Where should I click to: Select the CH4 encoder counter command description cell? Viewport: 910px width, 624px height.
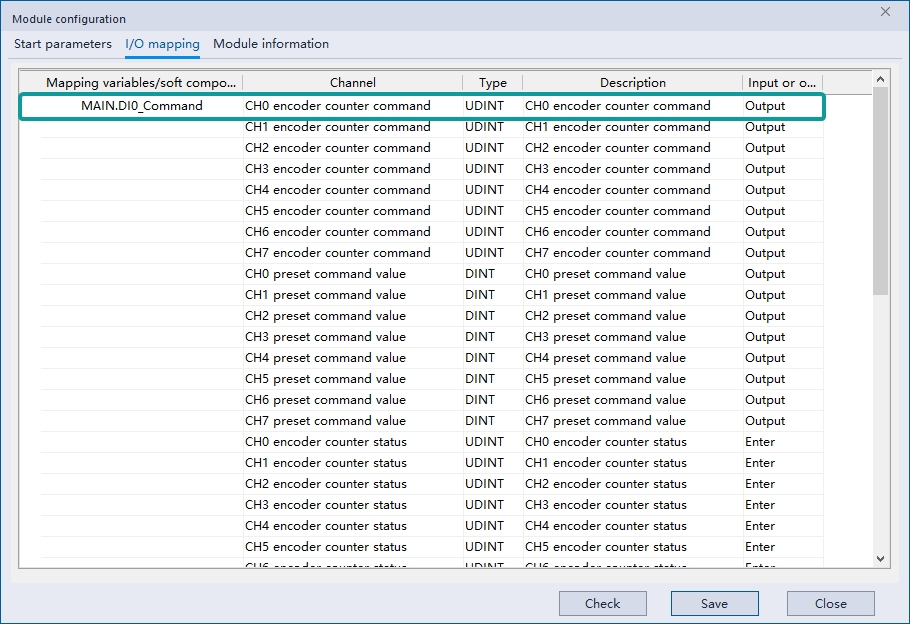click(633, 190)
